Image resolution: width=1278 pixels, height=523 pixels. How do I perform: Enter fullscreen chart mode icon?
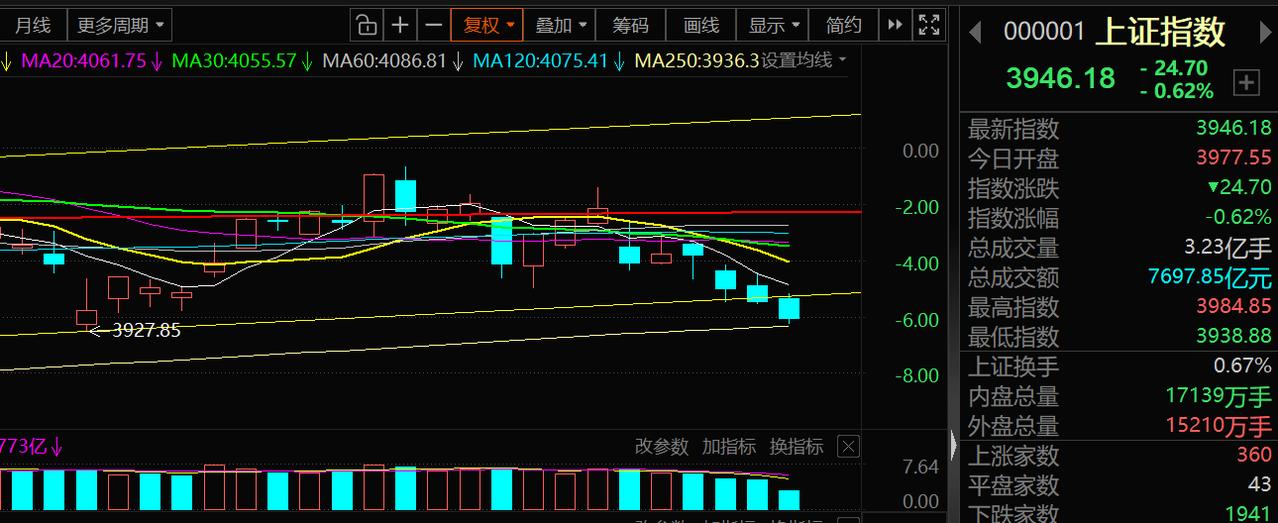coord(929,25)
